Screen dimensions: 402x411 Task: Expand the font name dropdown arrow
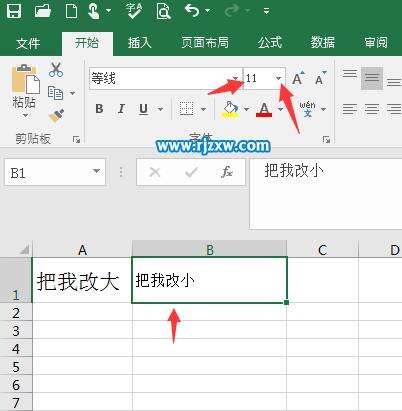click(236, 79)
